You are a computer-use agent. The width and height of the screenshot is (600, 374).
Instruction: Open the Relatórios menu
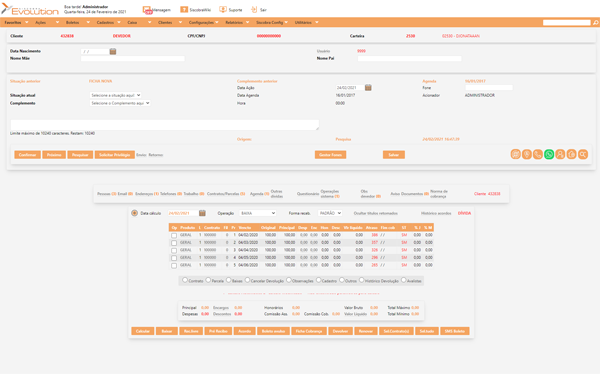(237, 23)
